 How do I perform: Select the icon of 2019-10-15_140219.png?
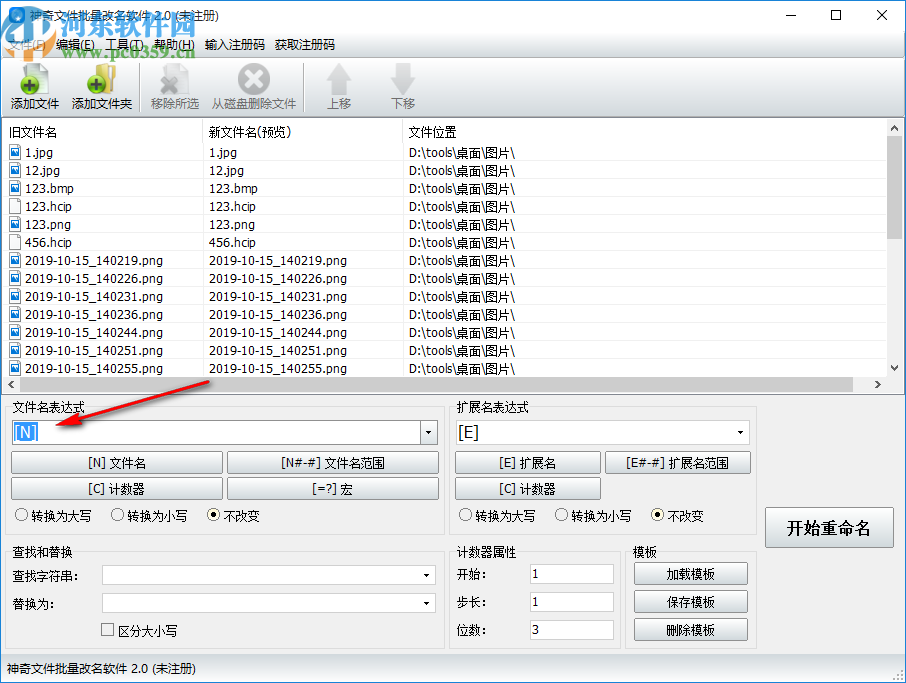15,261
